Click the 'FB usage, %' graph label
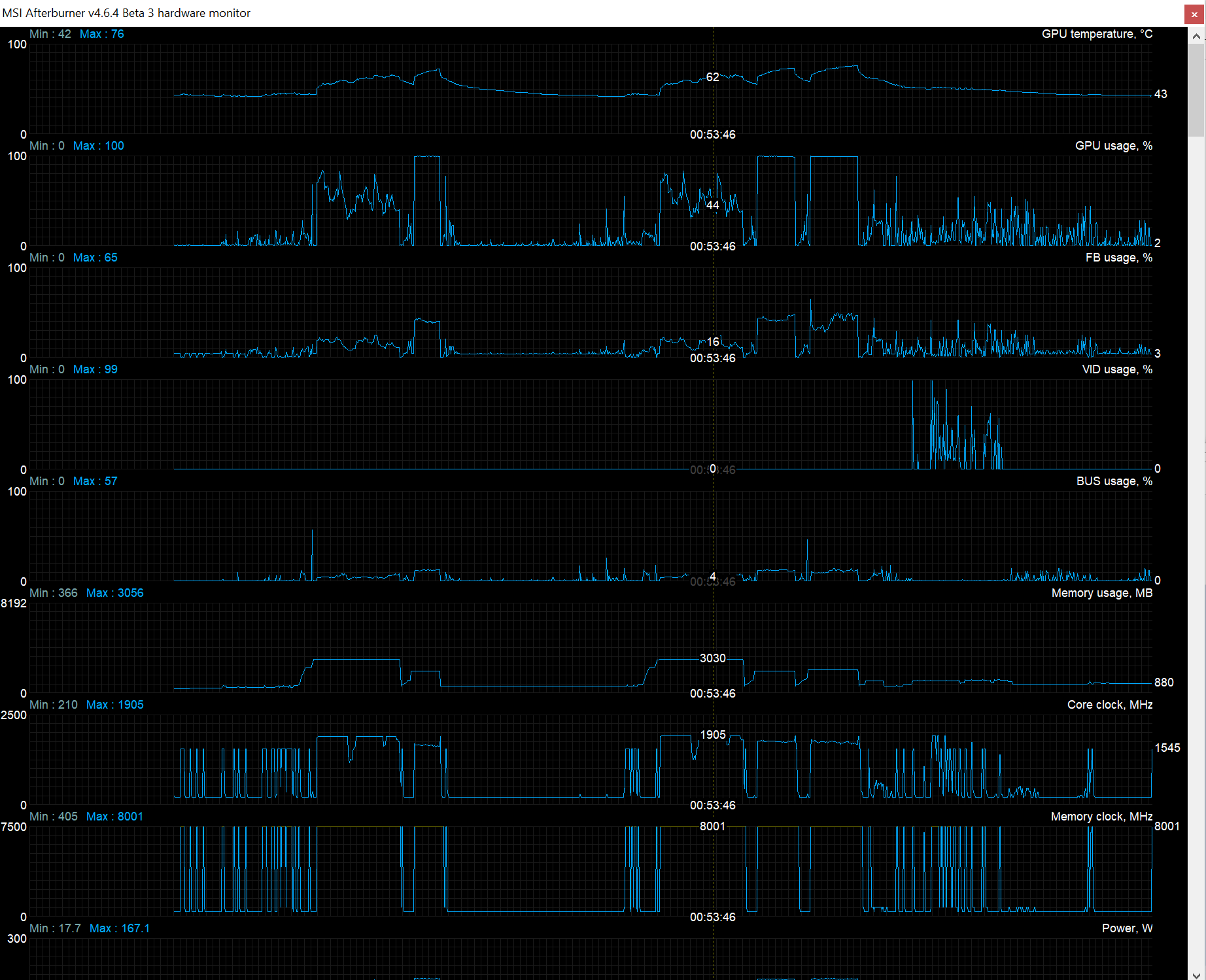Viewport: 1206px width, 980px height. tap(1119, 258)
